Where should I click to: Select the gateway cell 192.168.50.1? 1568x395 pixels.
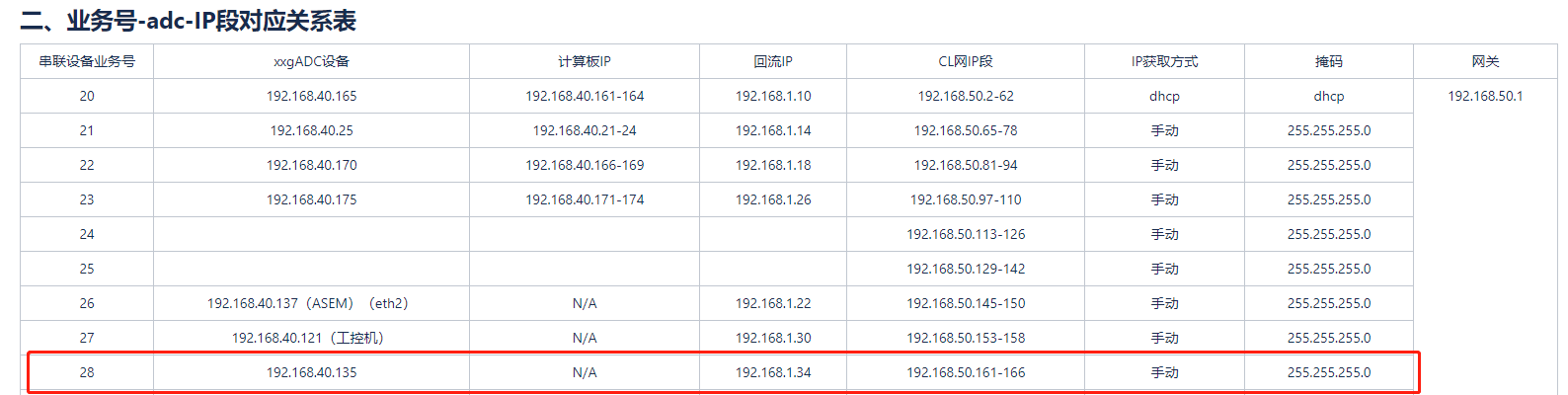(x=1485, y=96)
